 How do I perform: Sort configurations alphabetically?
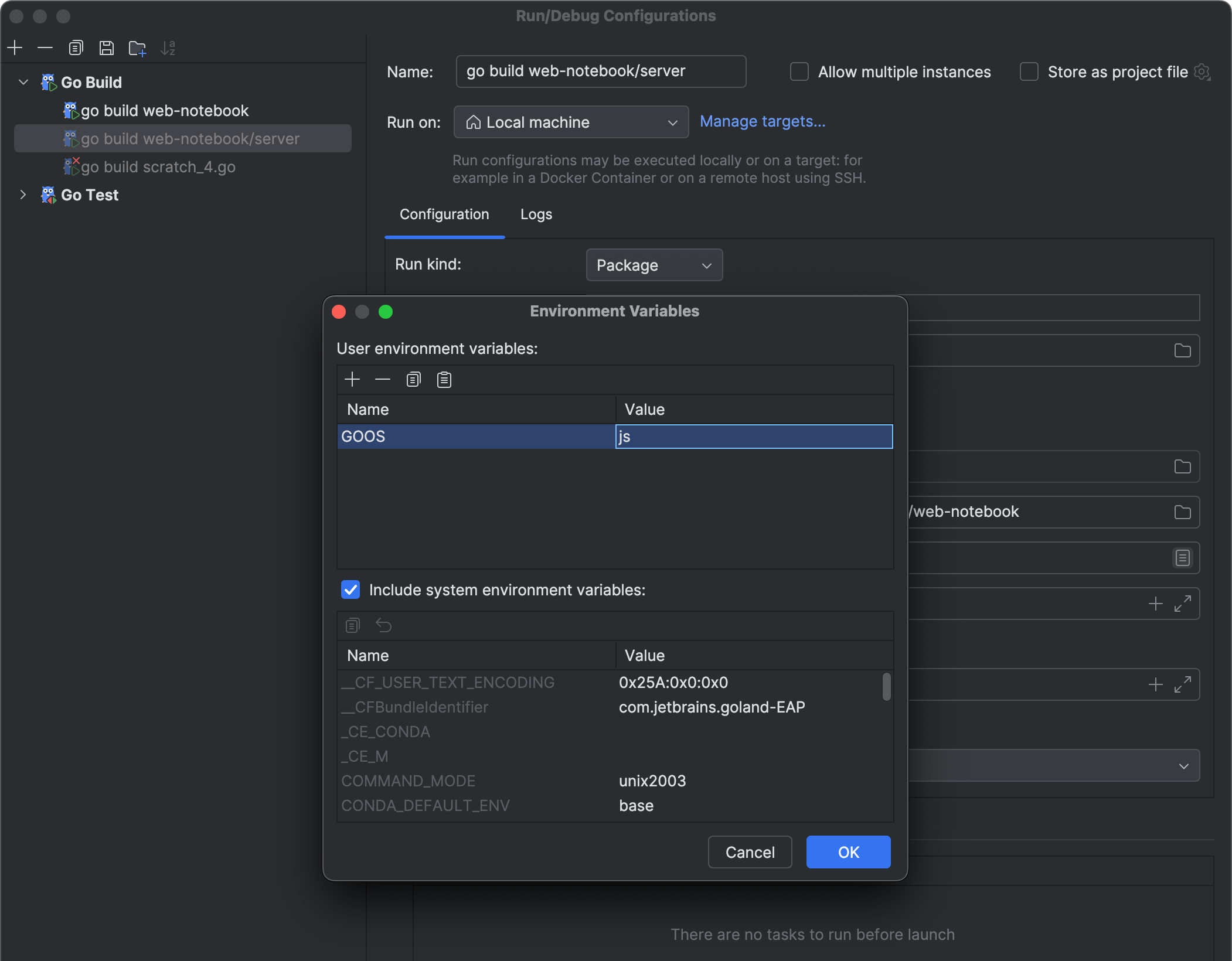pyautogui.click(x=169, y=47)
